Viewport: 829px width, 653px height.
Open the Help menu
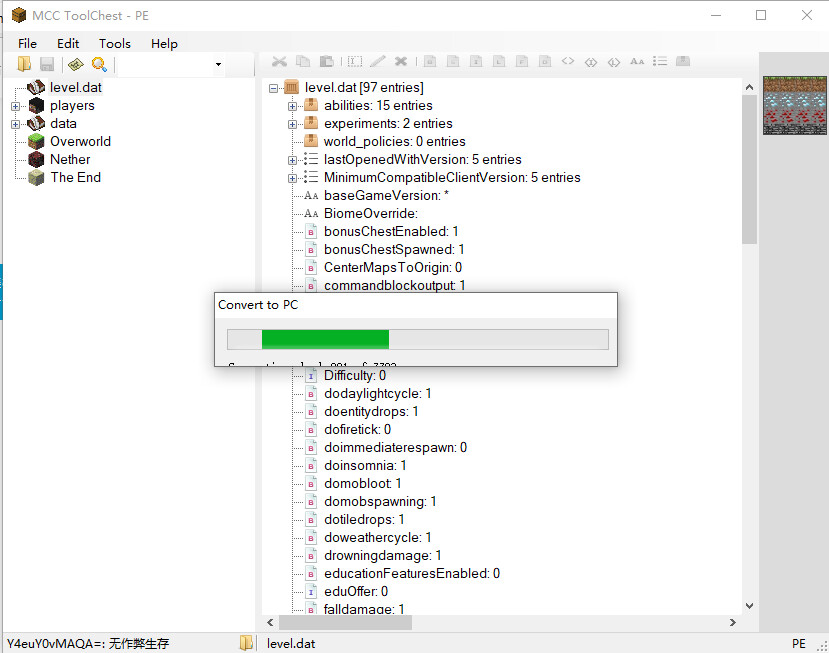point(164,43)
